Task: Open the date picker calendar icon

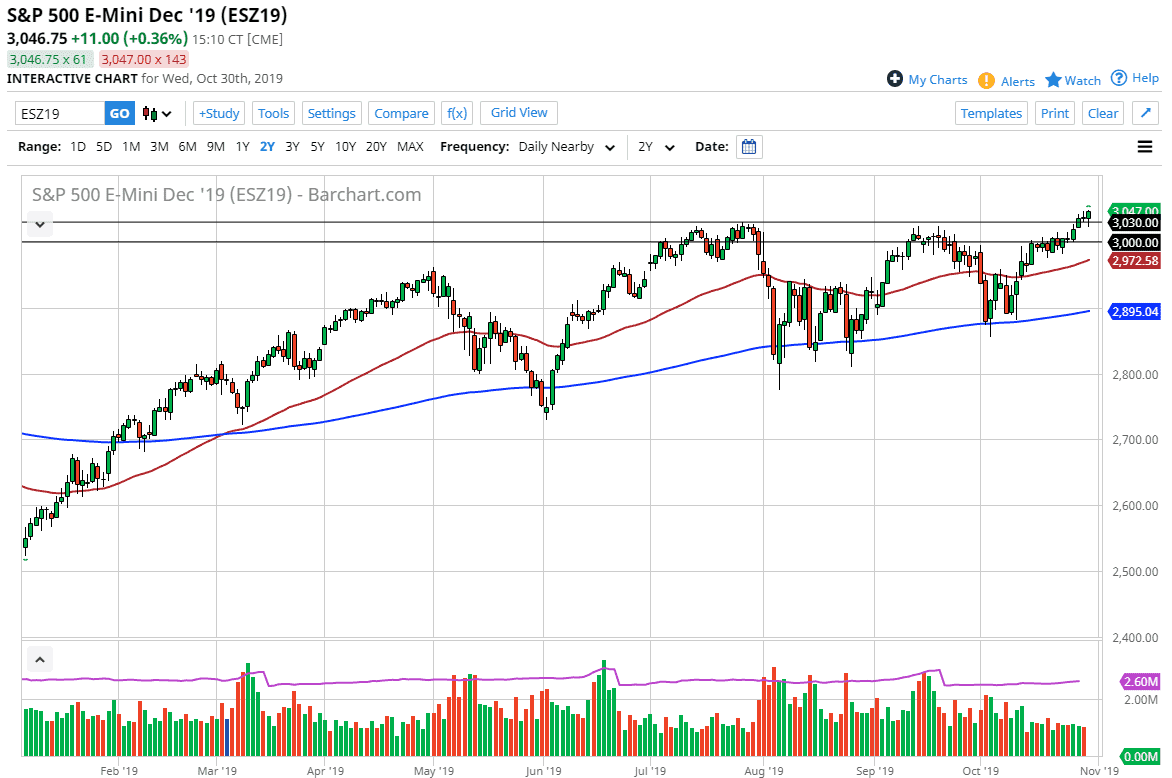Action: (749, 146)
